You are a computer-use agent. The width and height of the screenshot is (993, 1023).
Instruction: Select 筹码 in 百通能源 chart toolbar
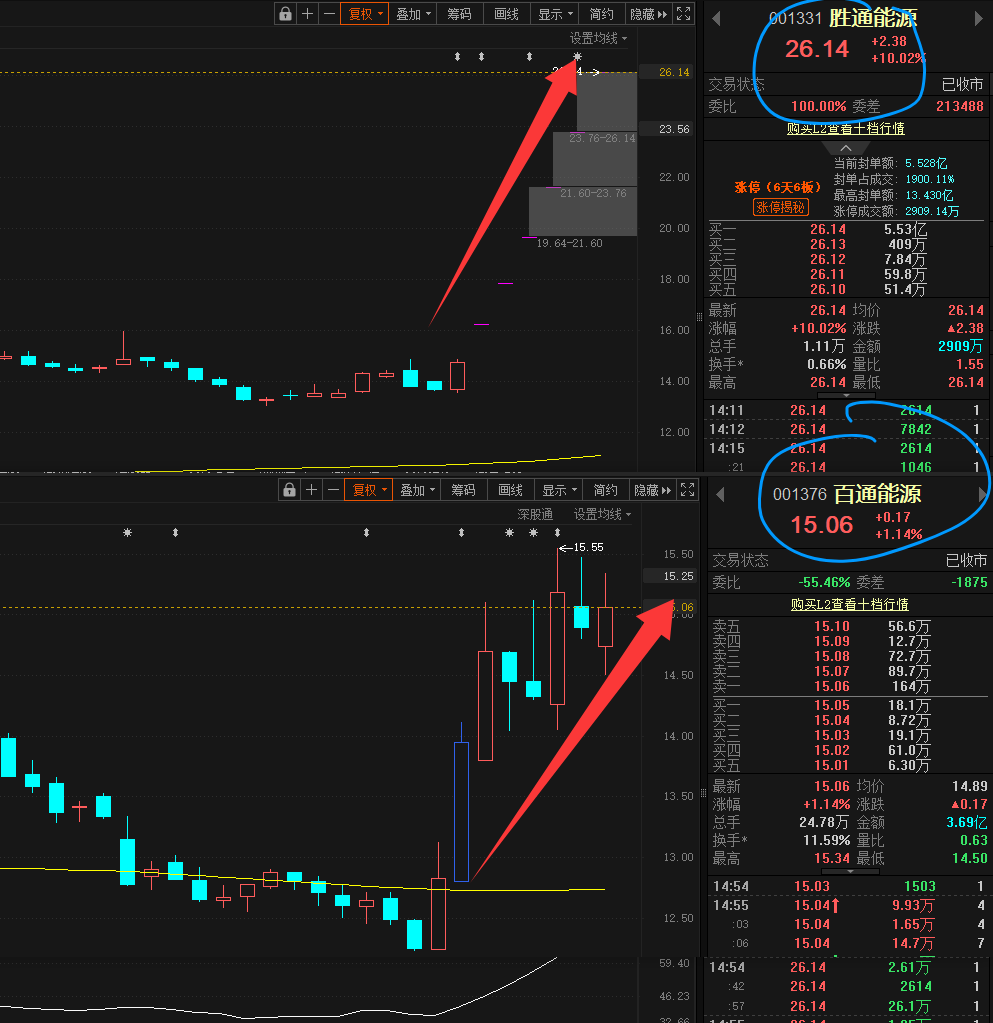pyautogui.click(x=463, y=490)
